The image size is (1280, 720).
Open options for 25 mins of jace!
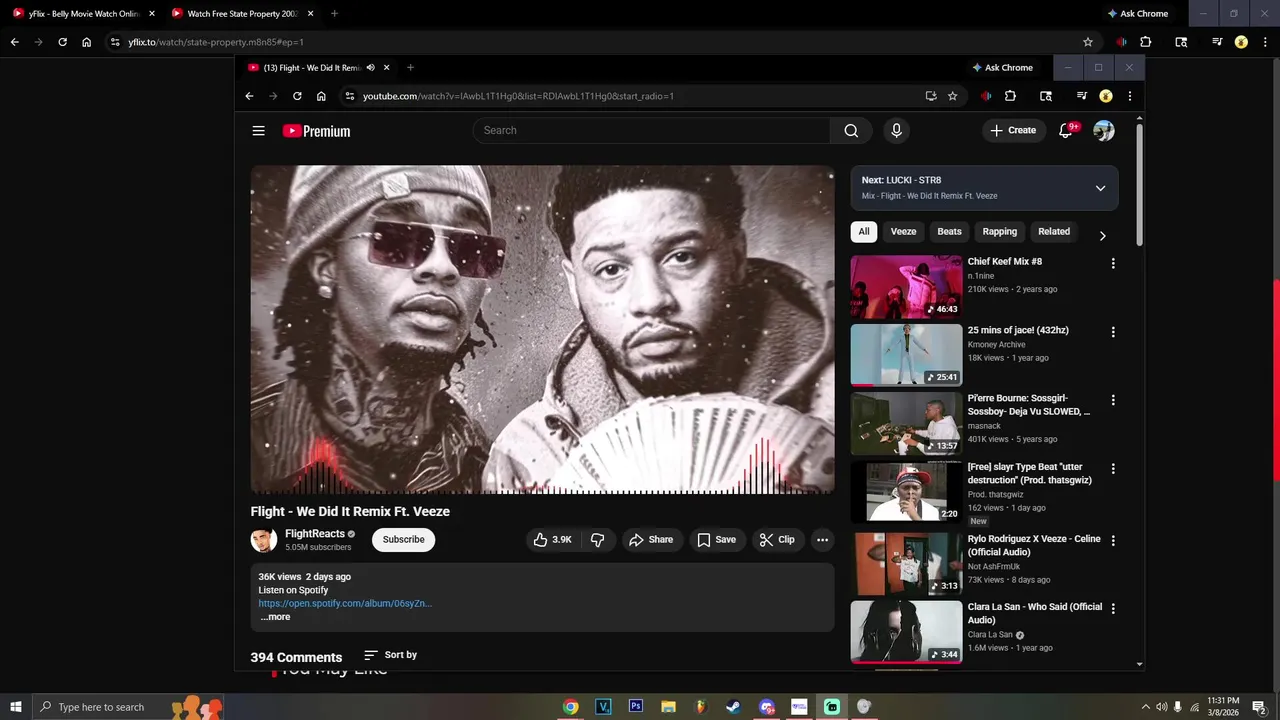(1113, 332)
